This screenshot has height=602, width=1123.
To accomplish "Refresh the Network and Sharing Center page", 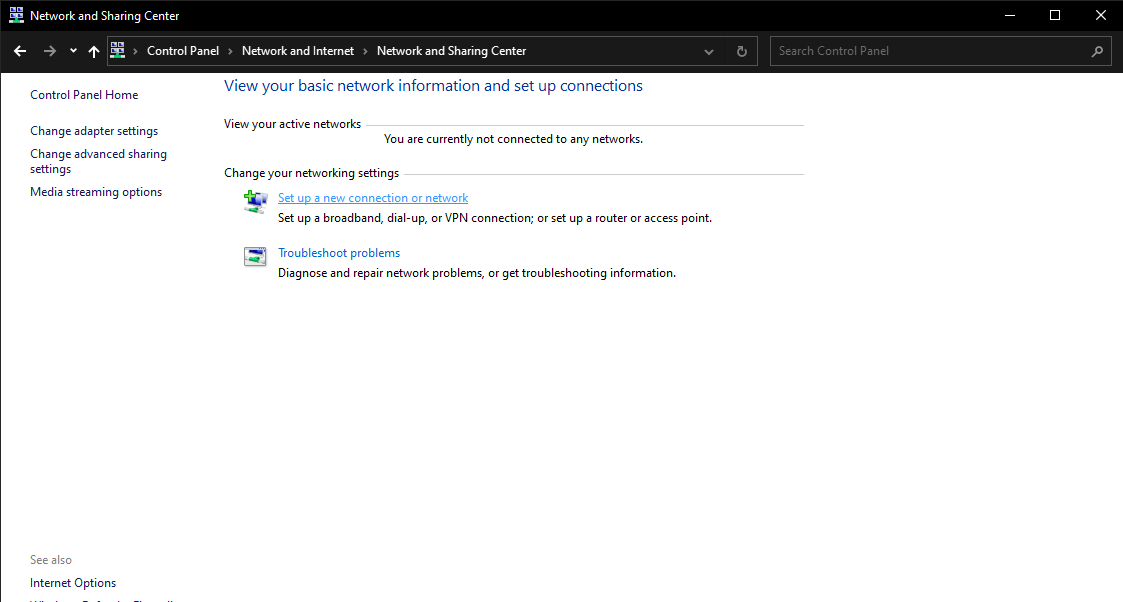I will (742, 52).
